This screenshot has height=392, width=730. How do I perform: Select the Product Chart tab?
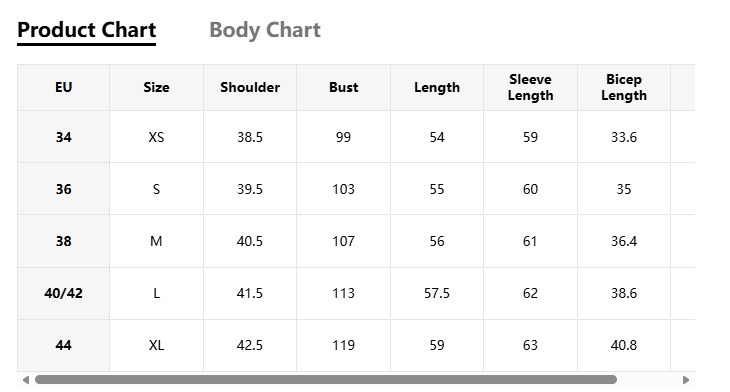point(87,30)
